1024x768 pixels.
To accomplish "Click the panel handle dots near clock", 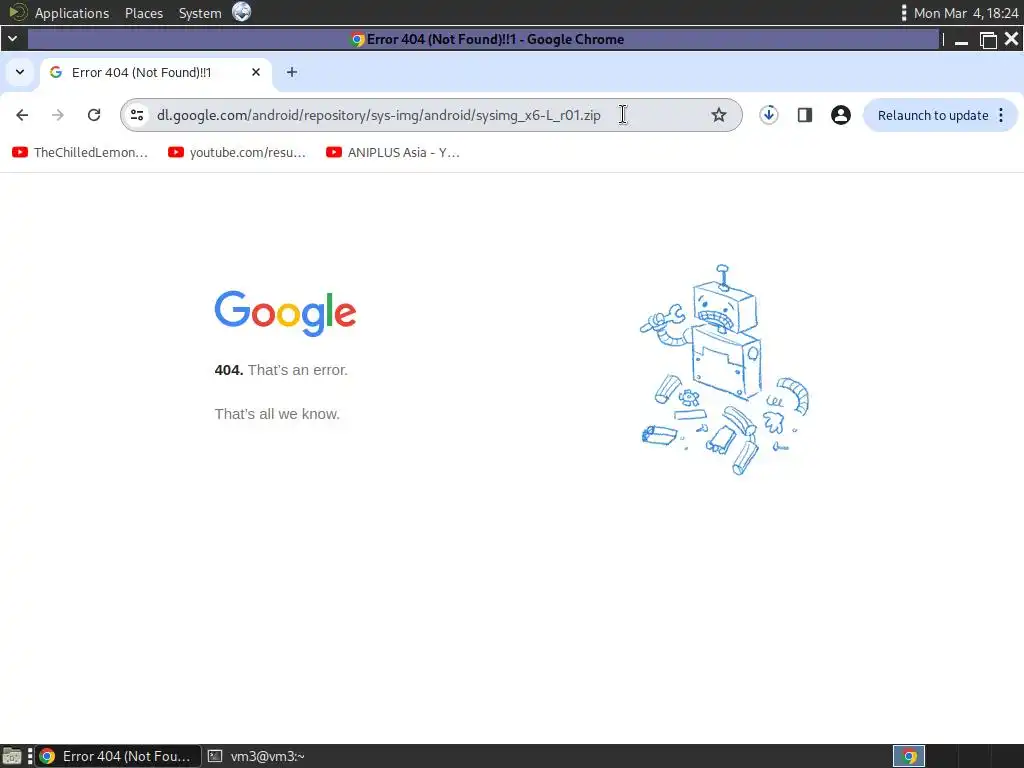I will click(x=904, y=13).
